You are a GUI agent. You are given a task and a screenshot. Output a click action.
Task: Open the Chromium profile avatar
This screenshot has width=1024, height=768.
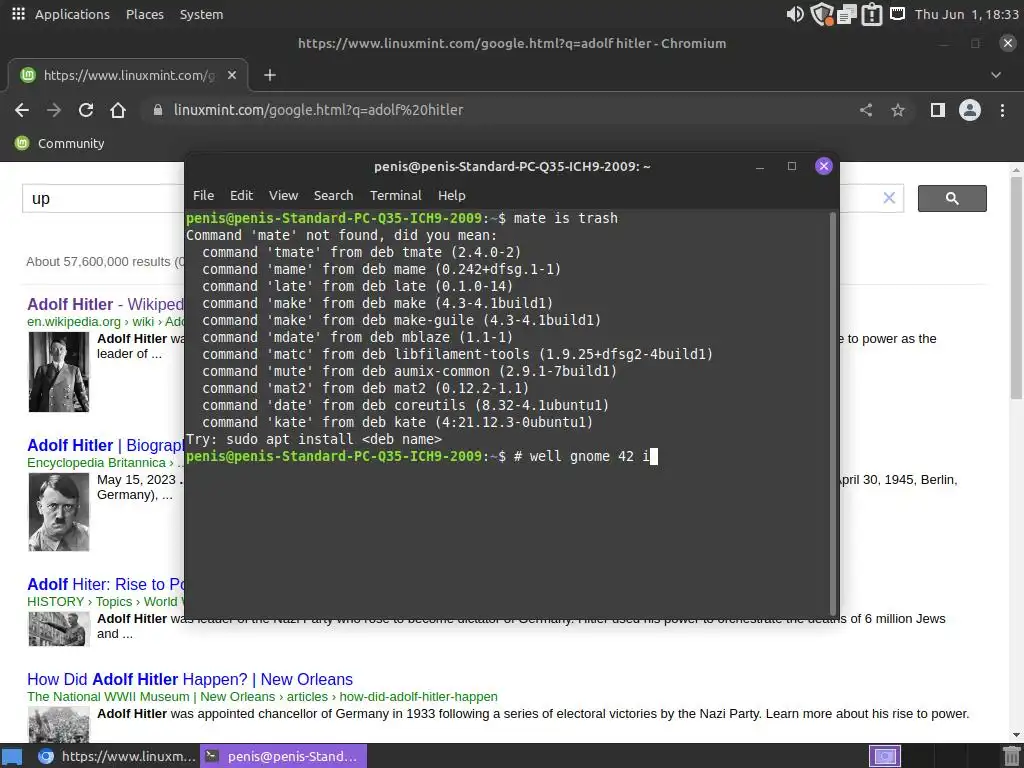click(970, 110)
